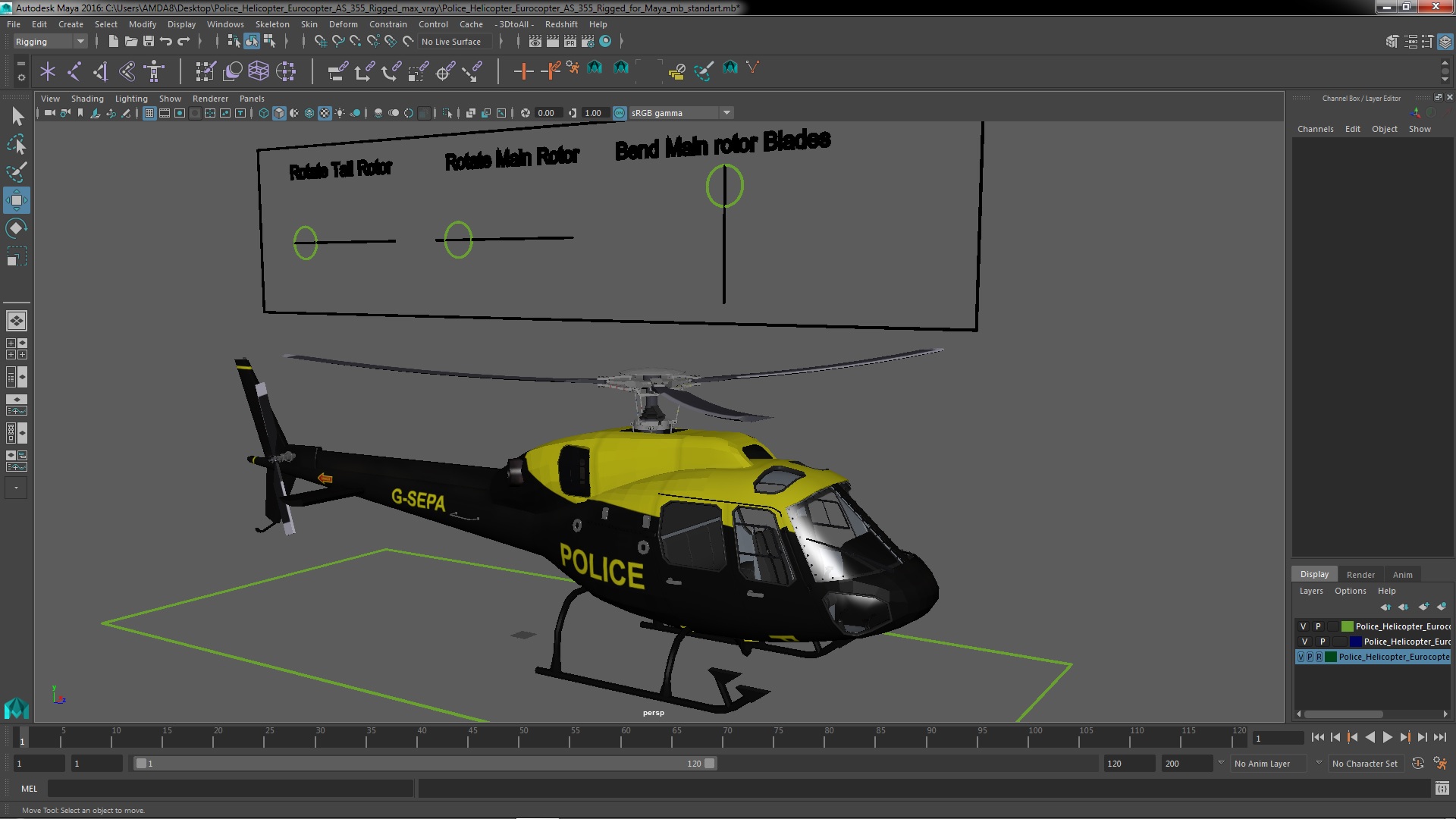Open the Skeleton menu
Screen dimensions: 1456x819
pyautogui.click(x=272, y=24)
